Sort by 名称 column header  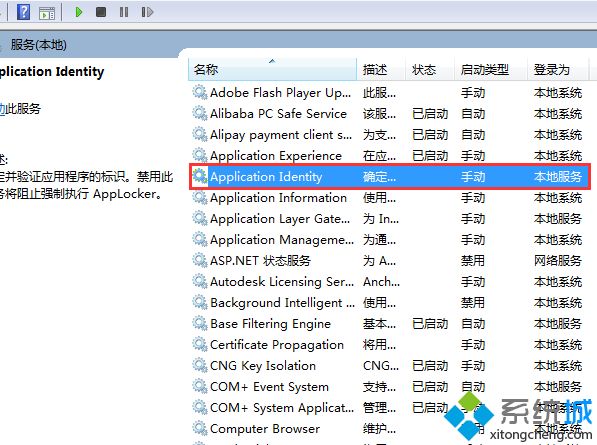point(272,70)
